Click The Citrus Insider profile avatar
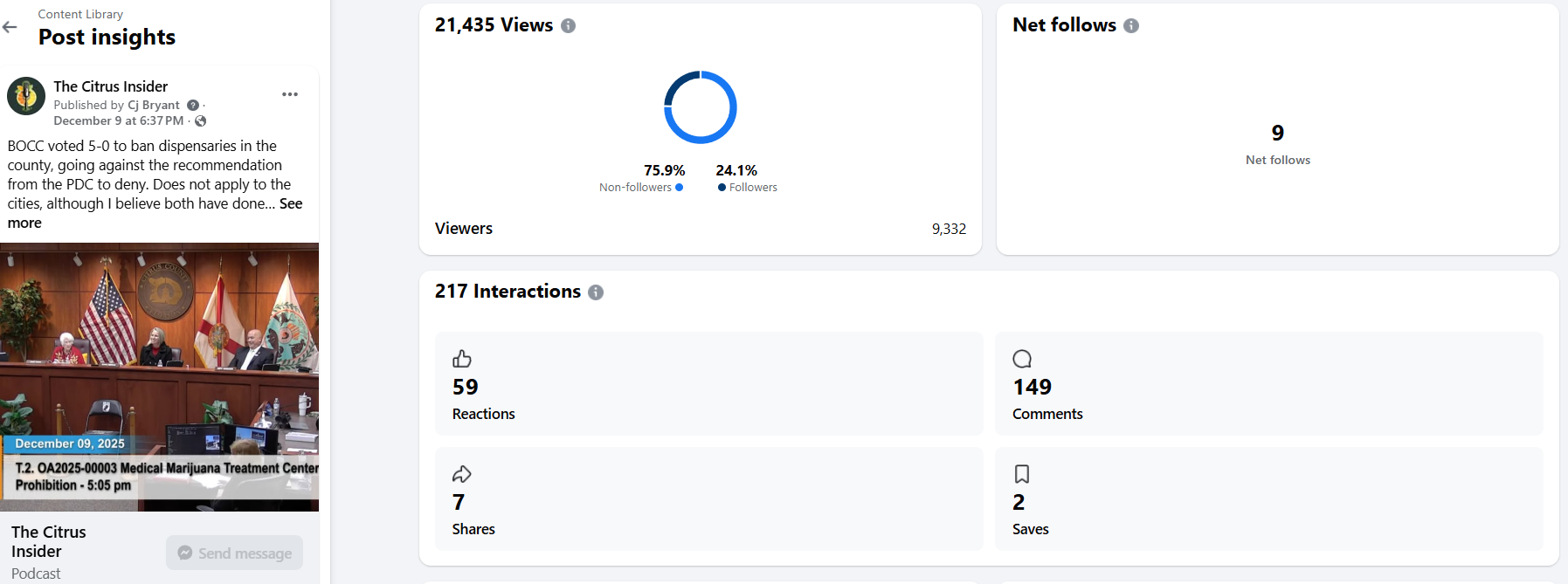Viewport: 1568px width, 584px height. [26, 96]
